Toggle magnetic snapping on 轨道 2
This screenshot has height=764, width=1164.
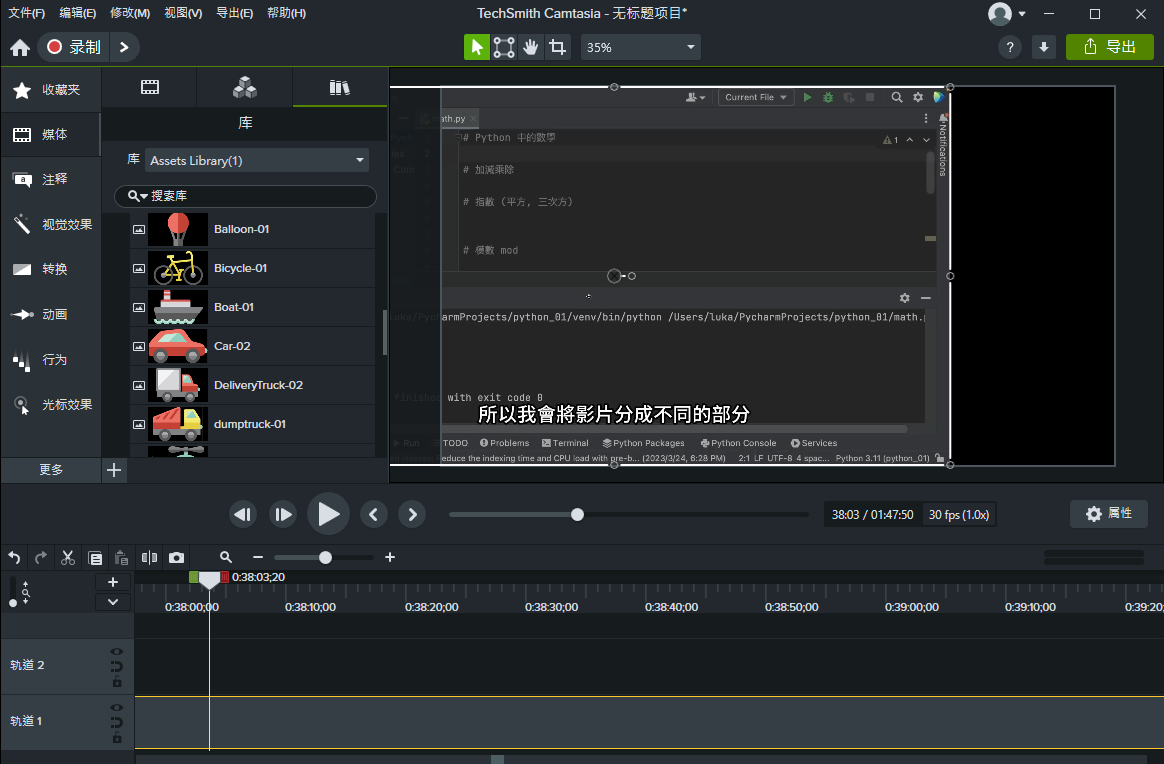116,667
